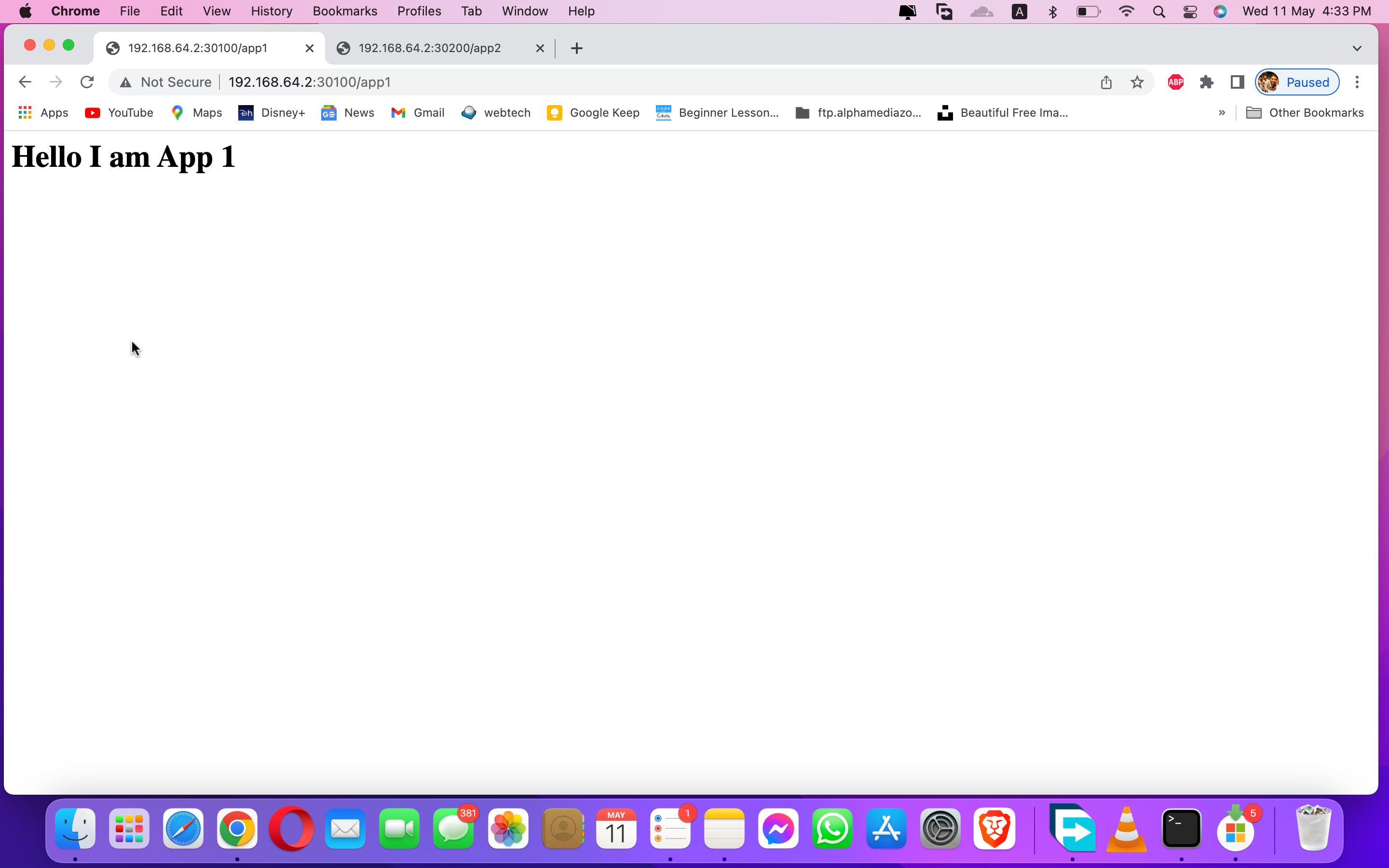Open the History menu
Screen dimensions: 1389x868
coord(272,12)
